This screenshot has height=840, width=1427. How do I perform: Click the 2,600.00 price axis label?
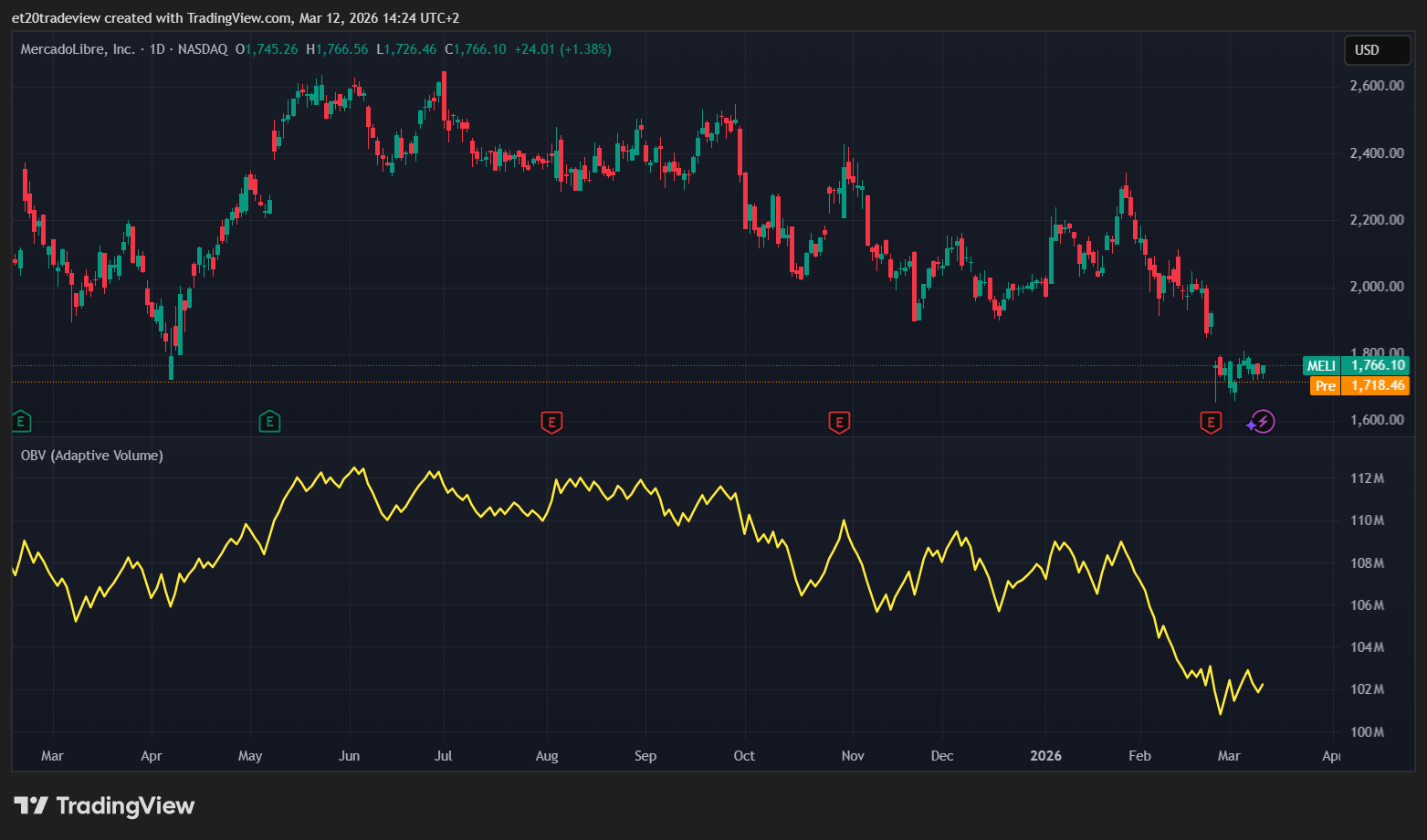[x=1377, y=86]
